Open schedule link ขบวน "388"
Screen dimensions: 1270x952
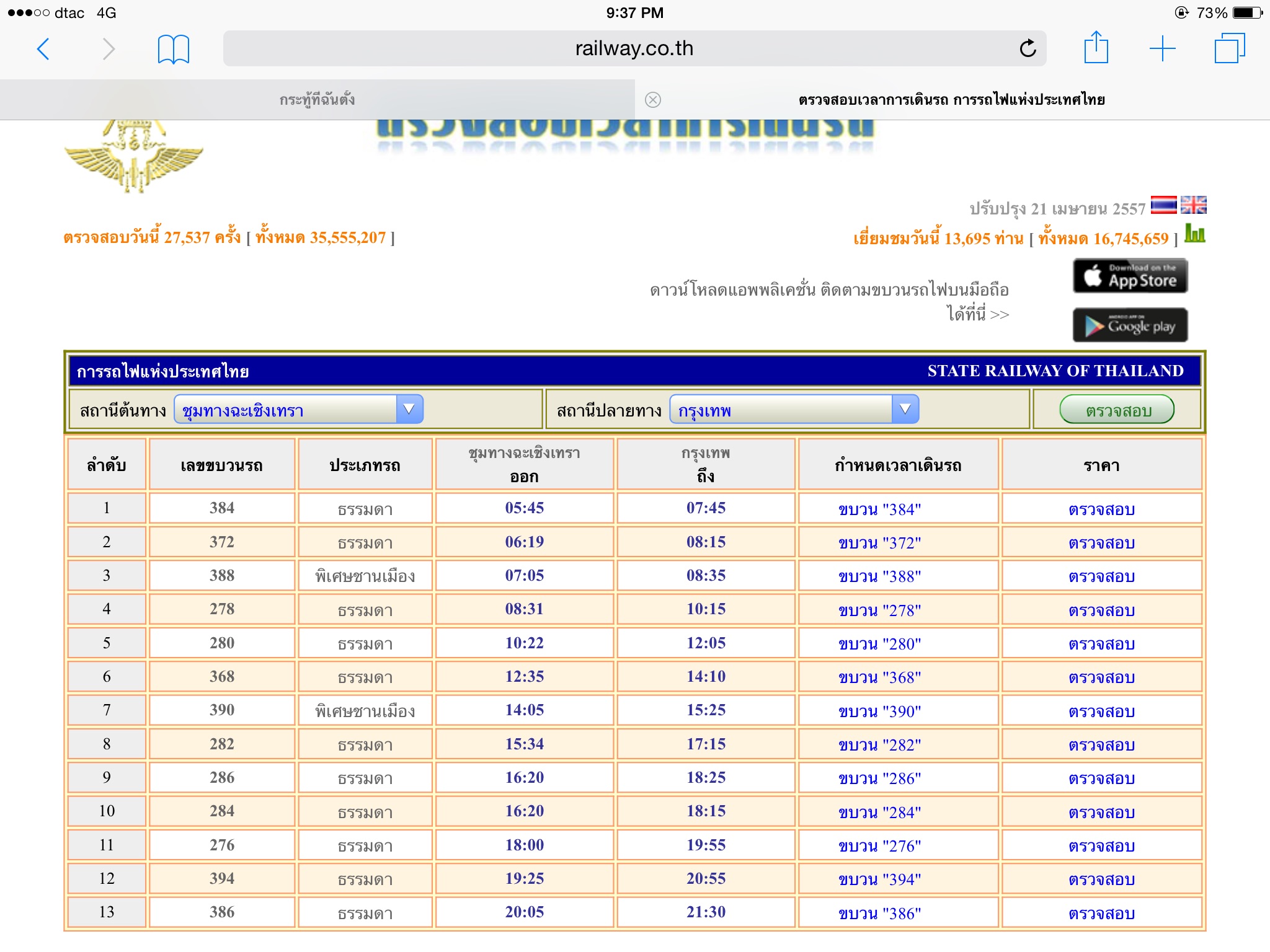coord(879,576)
